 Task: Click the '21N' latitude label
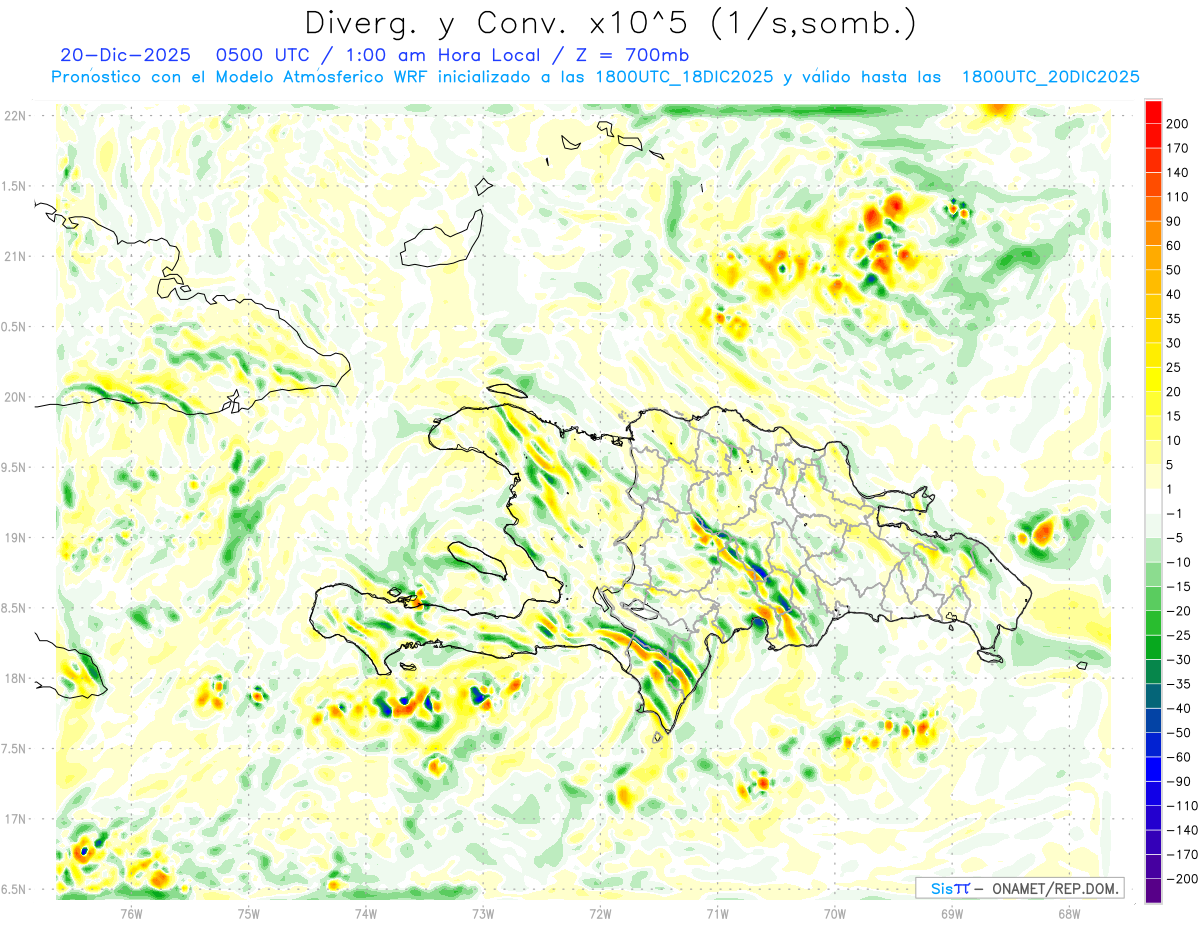pos(14,256)
